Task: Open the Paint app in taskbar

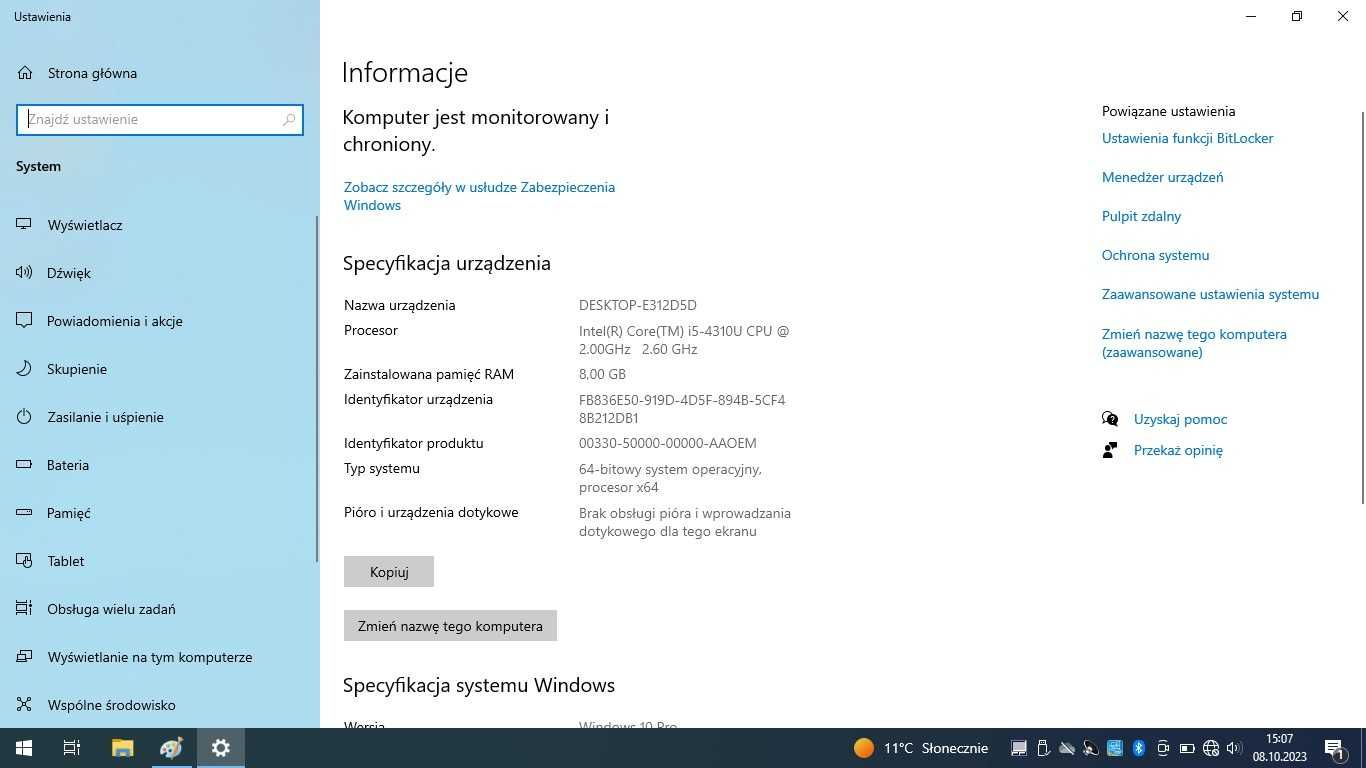Action: click(171, 748)
